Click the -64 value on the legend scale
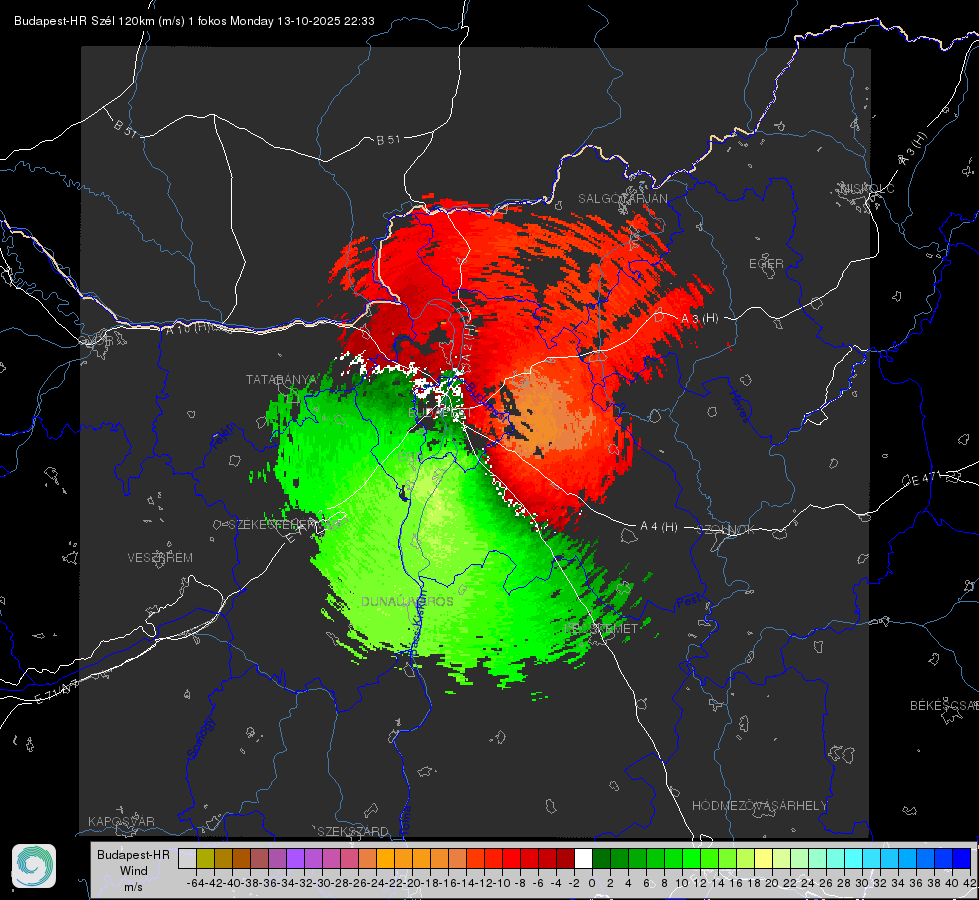The height and width of the screenshot is (900, 979). pyautogui.click(x=196, y=883)
